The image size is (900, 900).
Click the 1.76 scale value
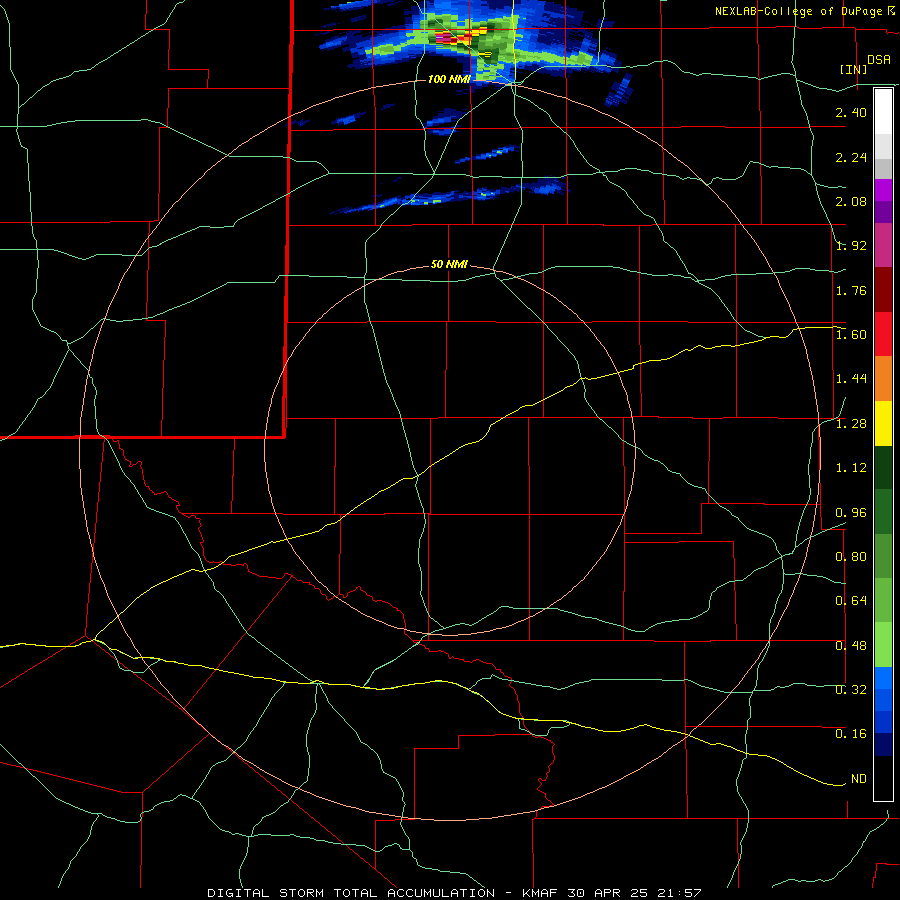tap(851, 290)
